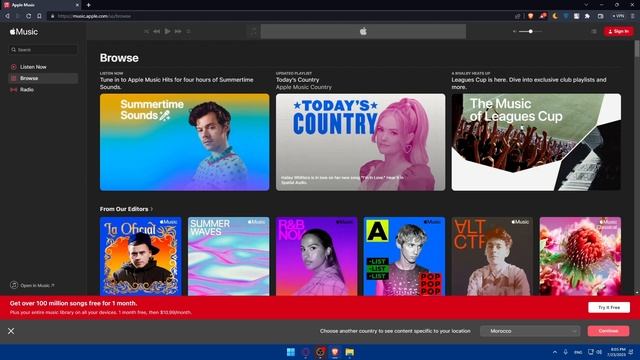Click the Radio sidebar icon
Image resolution: width=640 pixels, height=360 pixels.
pos(13,90)
